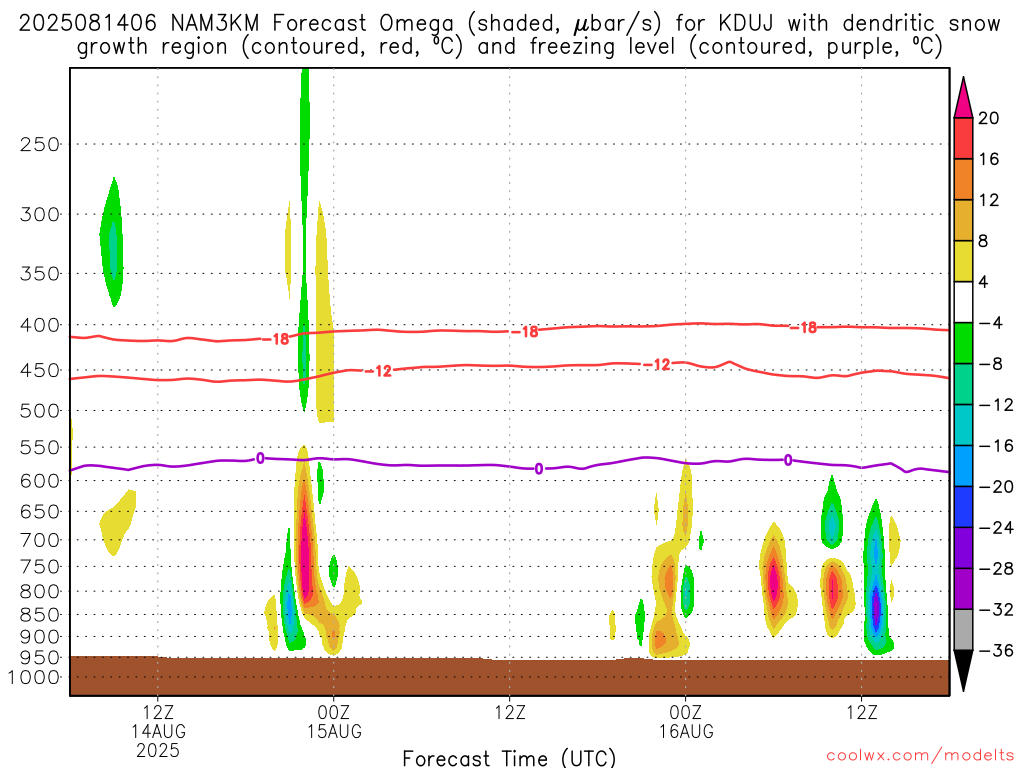Click the colorbar value label -32
Image resolution: width=1024 pixels, height=768 pixels.
point(996,610)
